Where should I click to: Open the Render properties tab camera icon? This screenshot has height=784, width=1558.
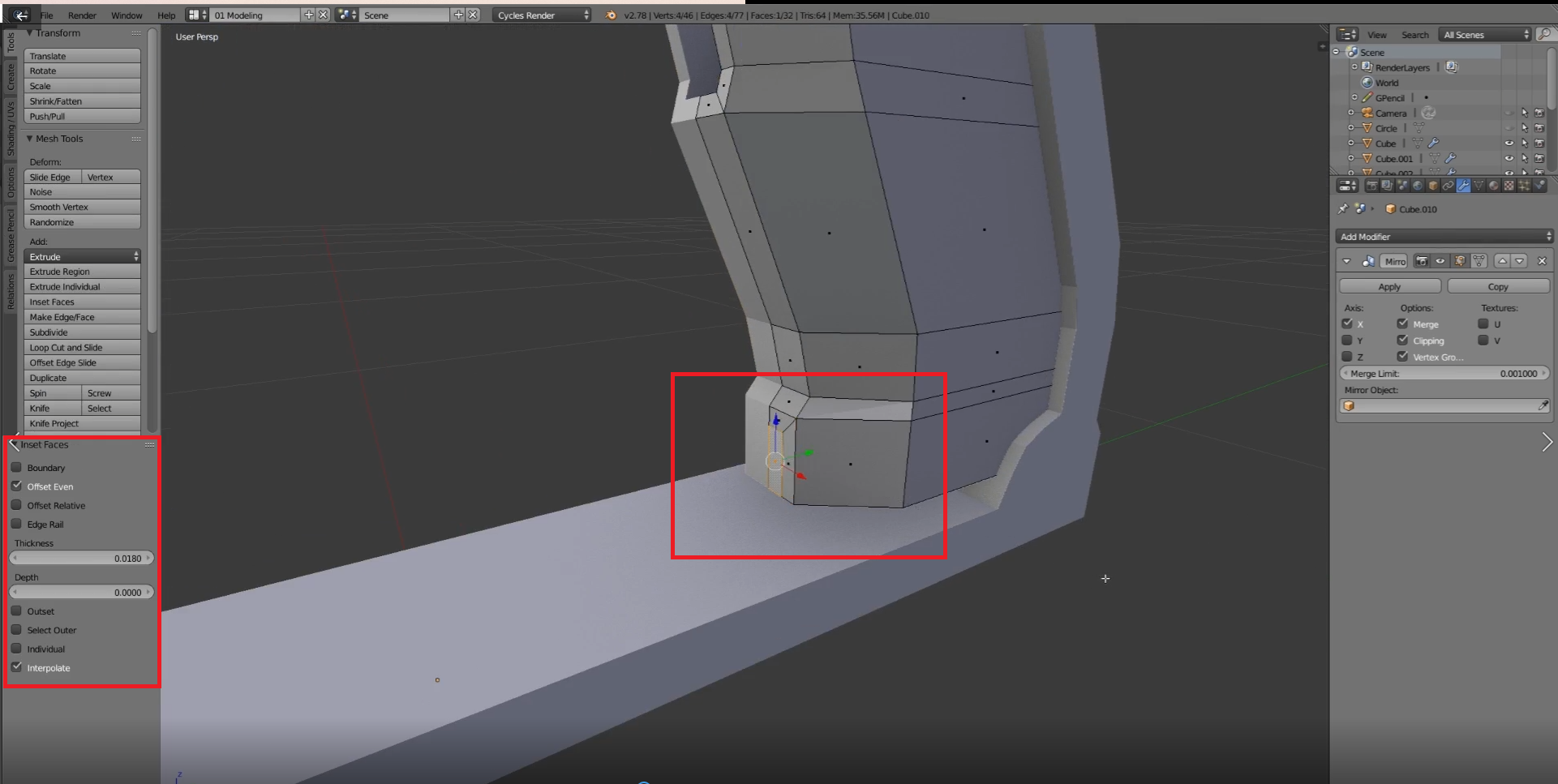click(x=1371, y=186)
